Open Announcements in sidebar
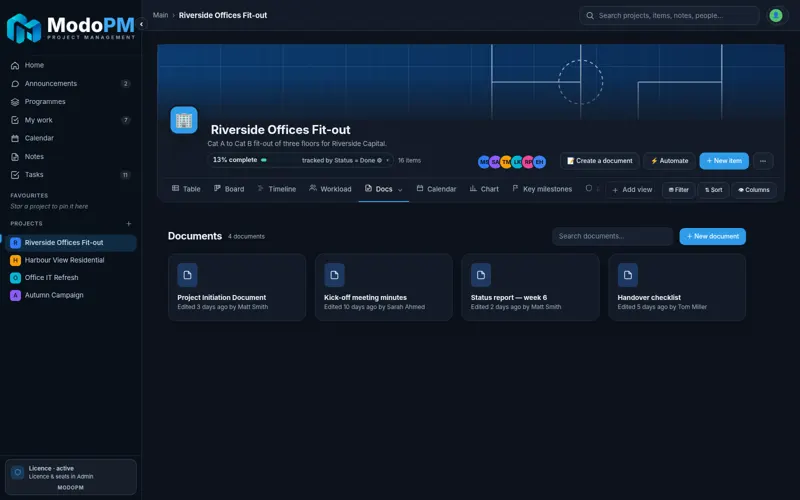Image resolution: width=800 pixels, height=500 pixels. coord(70,84)
